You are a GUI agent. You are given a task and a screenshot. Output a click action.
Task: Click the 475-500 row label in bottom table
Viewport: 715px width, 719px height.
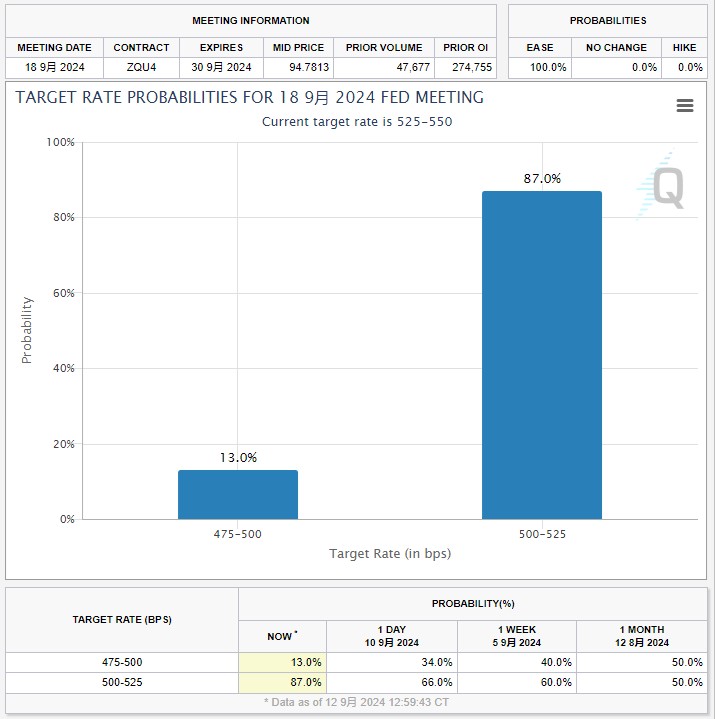(122, 662)
